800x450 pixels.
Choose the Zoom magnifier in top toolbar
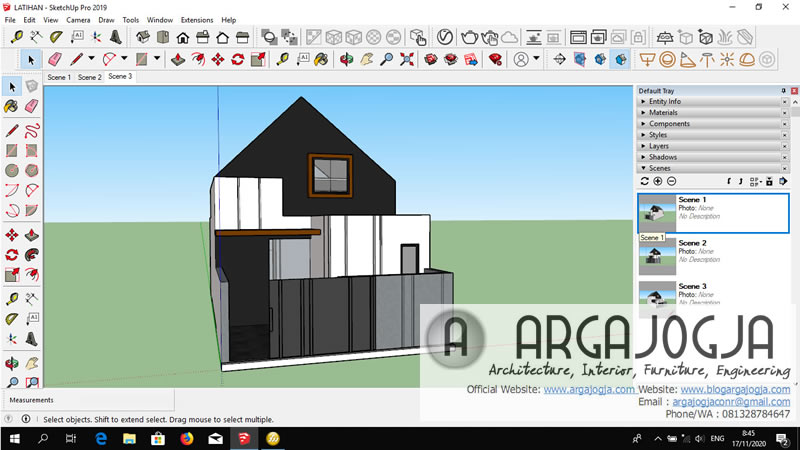click(x=387, y=60)
